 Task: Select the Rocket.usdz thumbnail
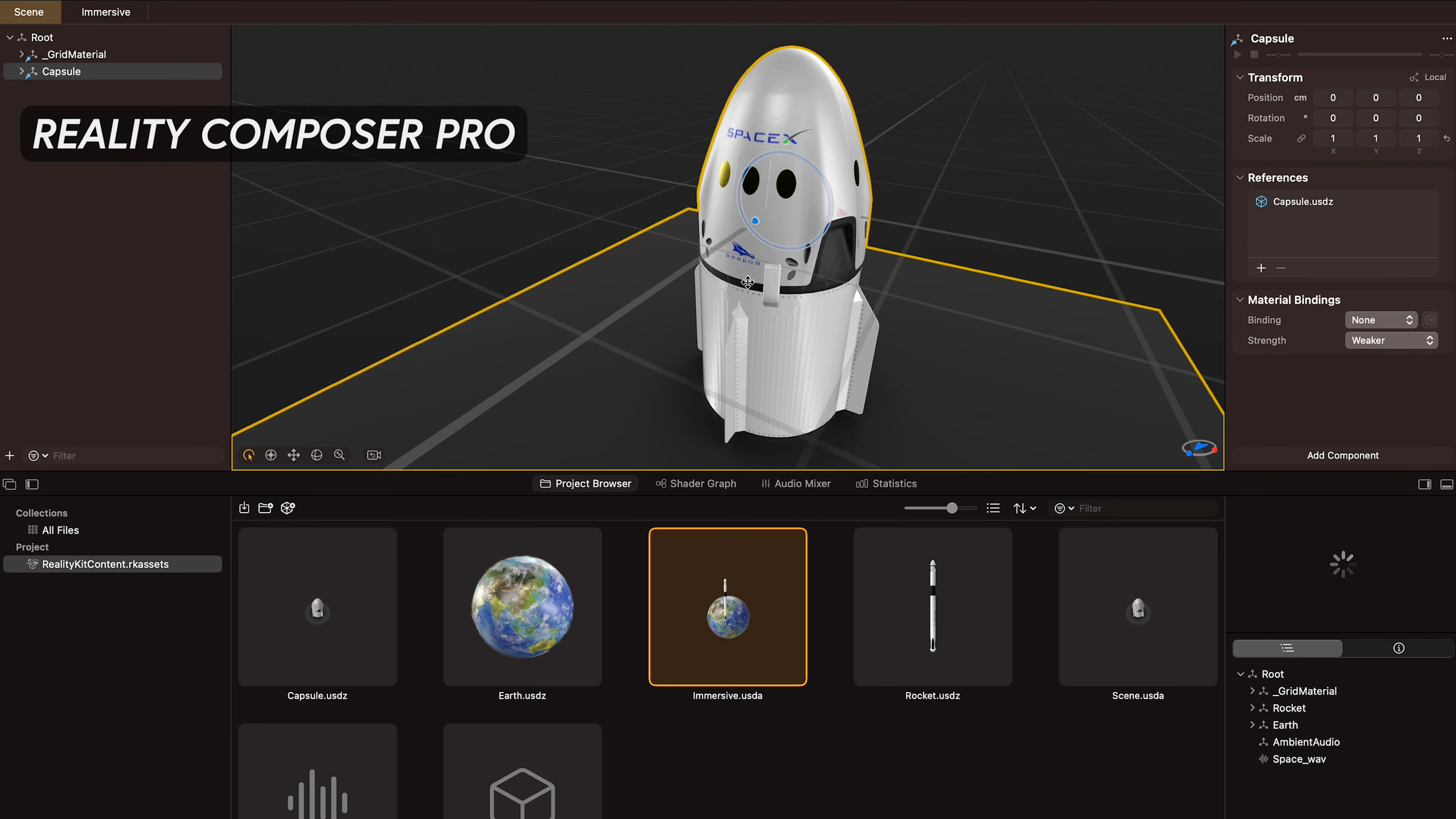coord(932,606)
